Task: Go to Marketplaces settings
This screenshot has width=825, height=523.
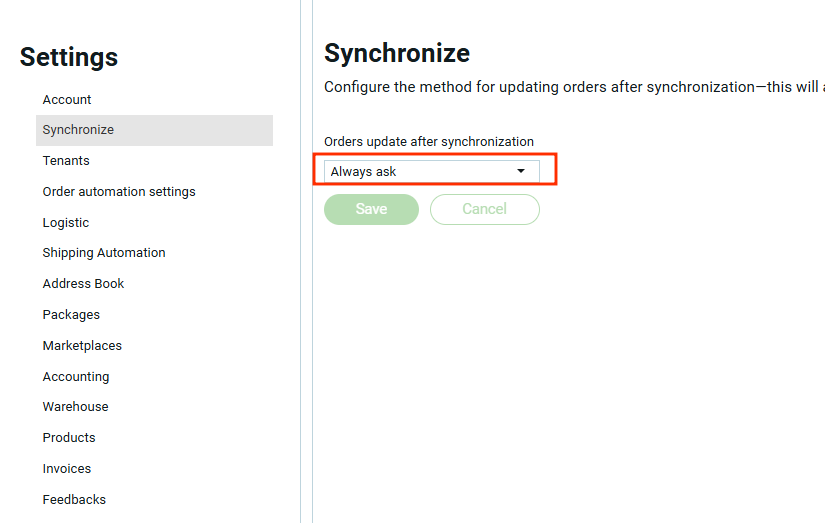Action: click(x=82, y=346)
